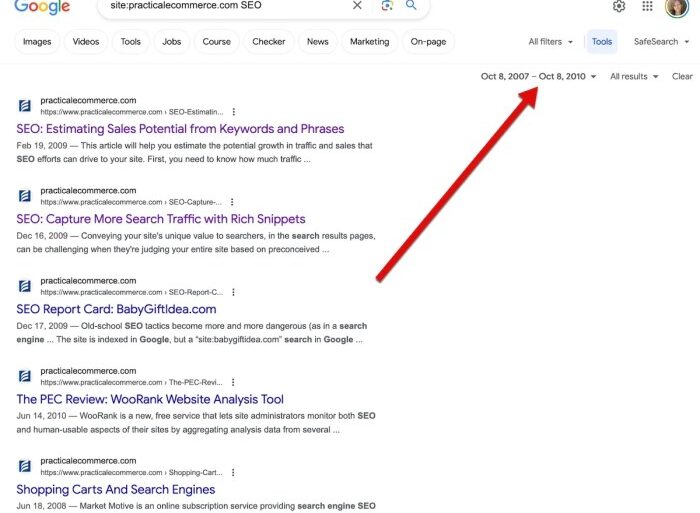Image resolution: width=700 pixels, height=513 pixels.
Task: Expand the All filters dropdown
Action: pyautogui.click(x=550, y=42)
